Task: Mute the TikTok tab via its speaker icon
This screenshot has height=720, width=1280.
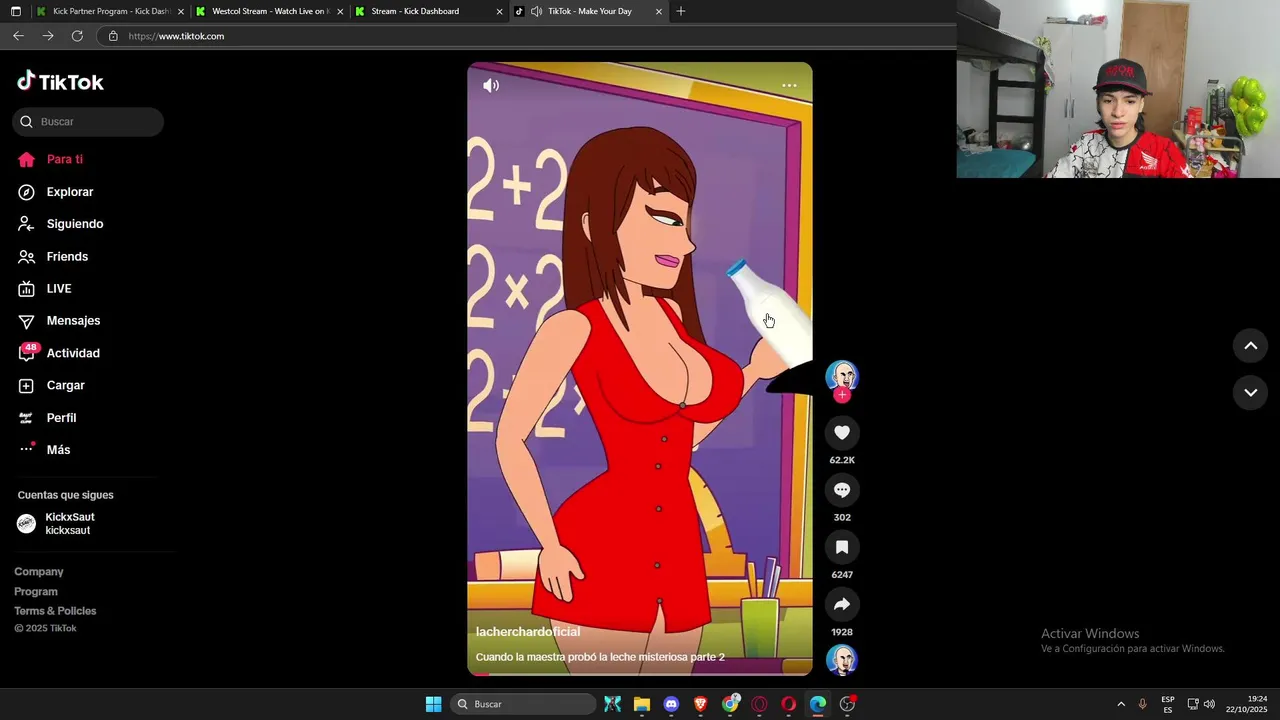Action: tap(537, 12)
